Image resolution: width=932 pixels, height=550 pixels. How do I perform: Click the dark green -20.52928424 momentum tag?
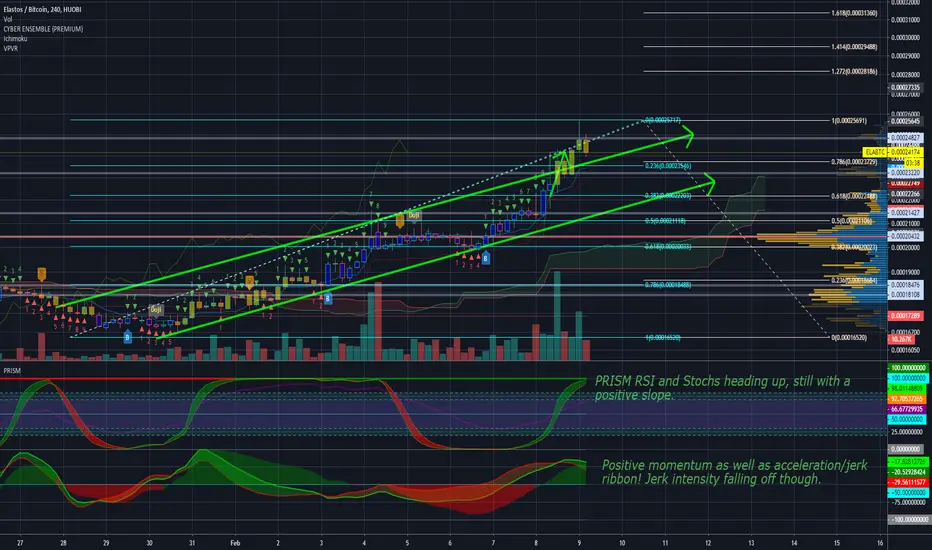907,472
